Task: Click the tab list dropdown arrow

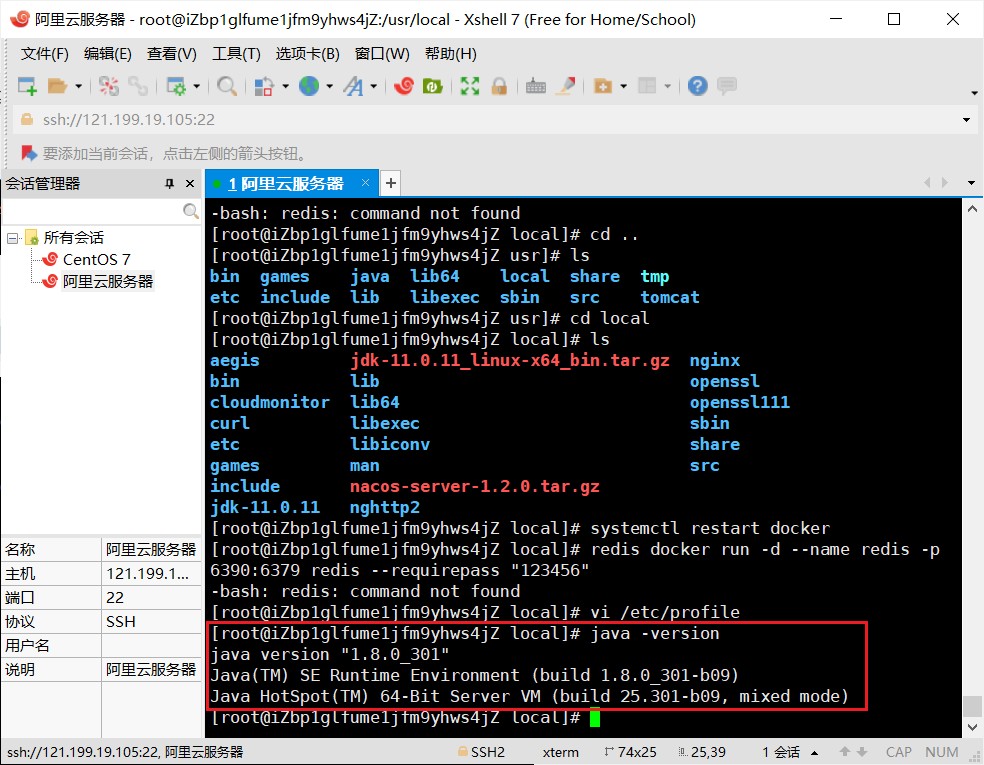Action: coord(971,183)
